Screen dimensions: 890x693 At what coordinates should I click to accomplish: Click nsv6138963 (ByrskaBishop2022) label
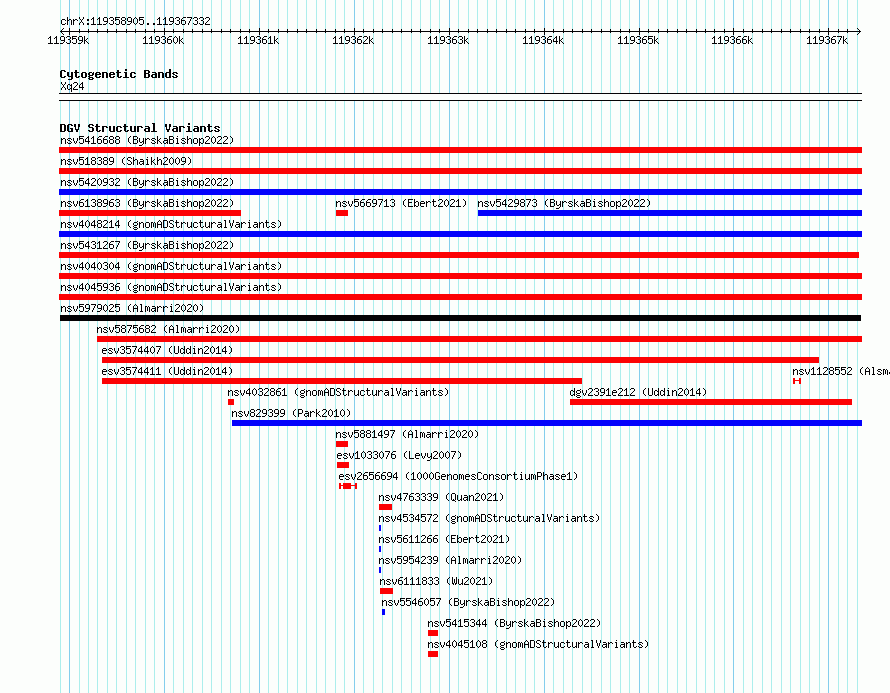[147, 203]
